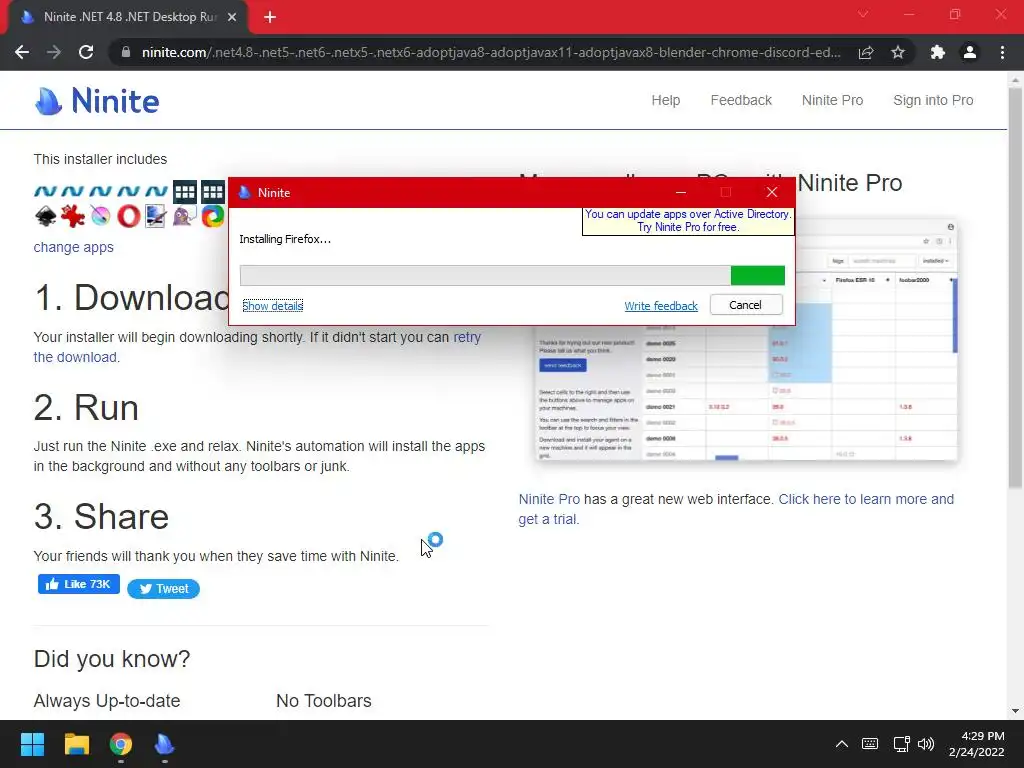This screenshot has width=1024, height=768.
Task: Click Write feedback in installer dialog
Action: coord(661,306)
